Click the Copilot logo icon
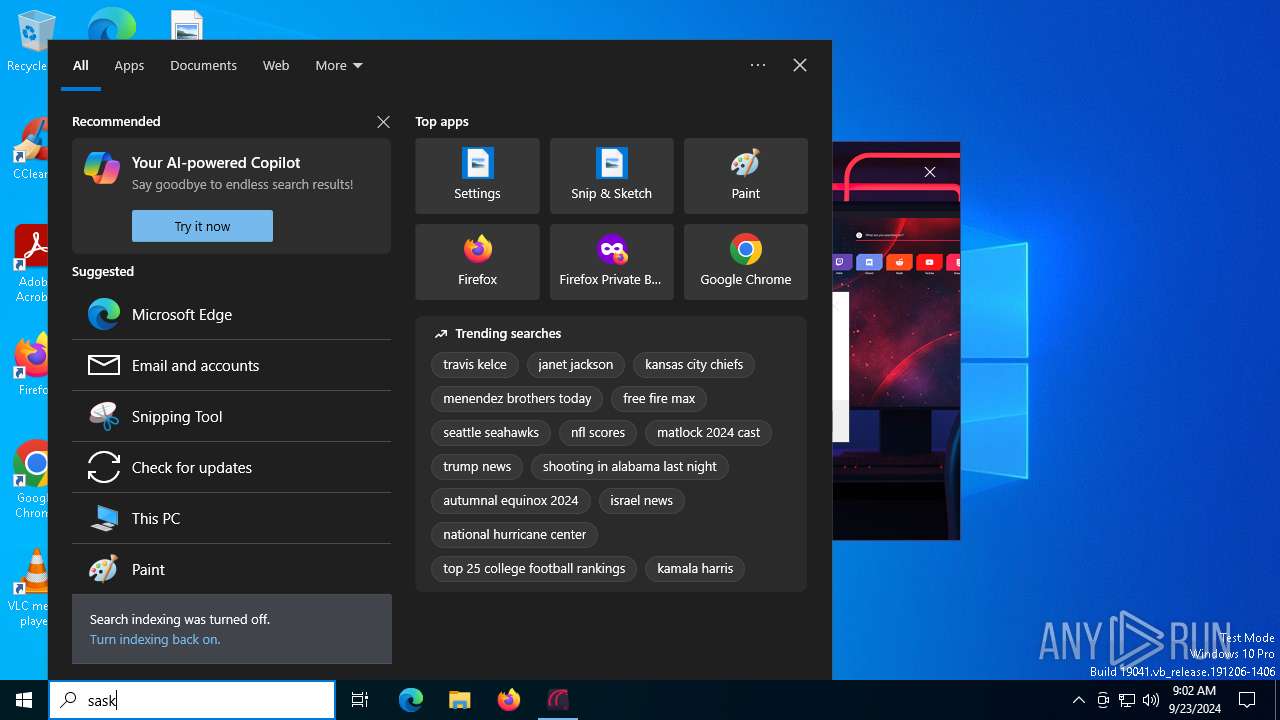 102,168
